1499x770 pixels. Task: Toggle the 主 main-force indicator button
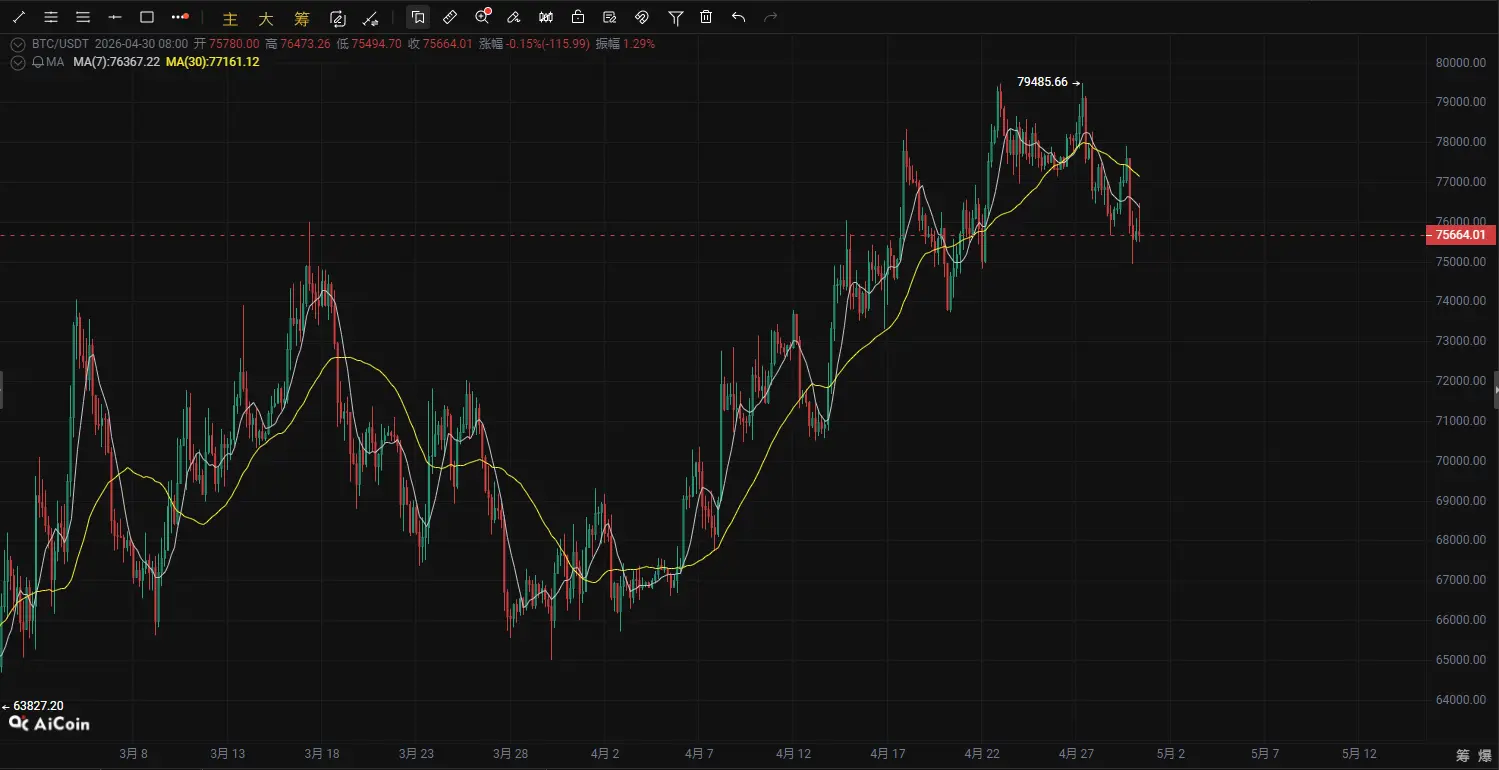(230, 18)
